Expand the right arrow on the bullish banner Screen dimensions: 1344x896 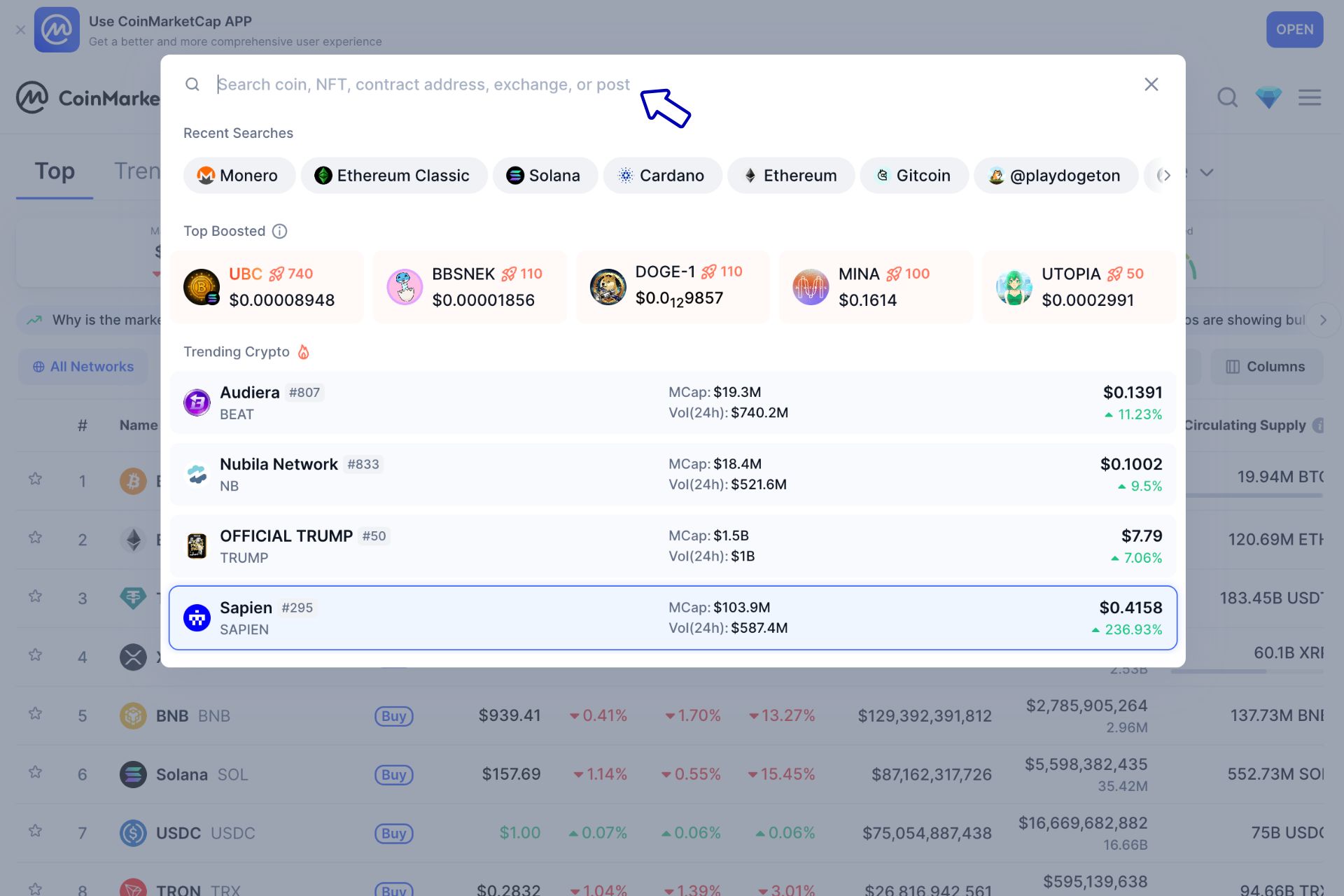click(1324, 320)
